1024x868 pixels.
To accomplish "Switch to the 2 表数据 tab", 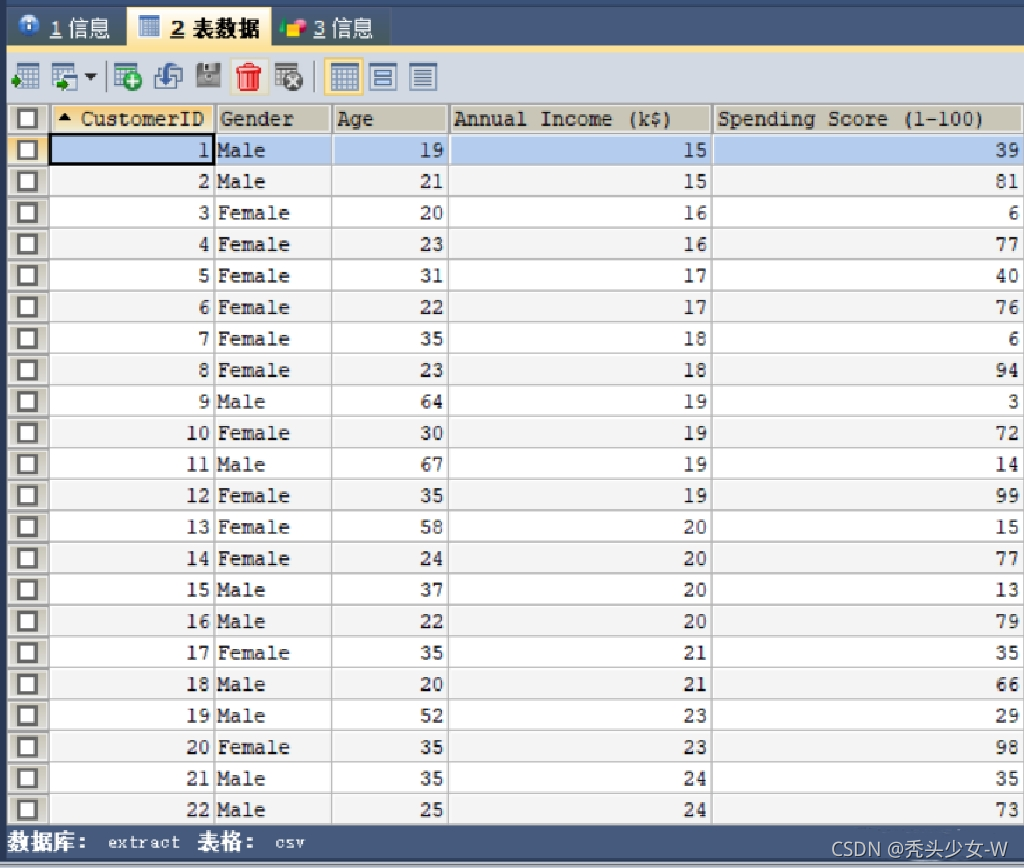I will [199, 27].
